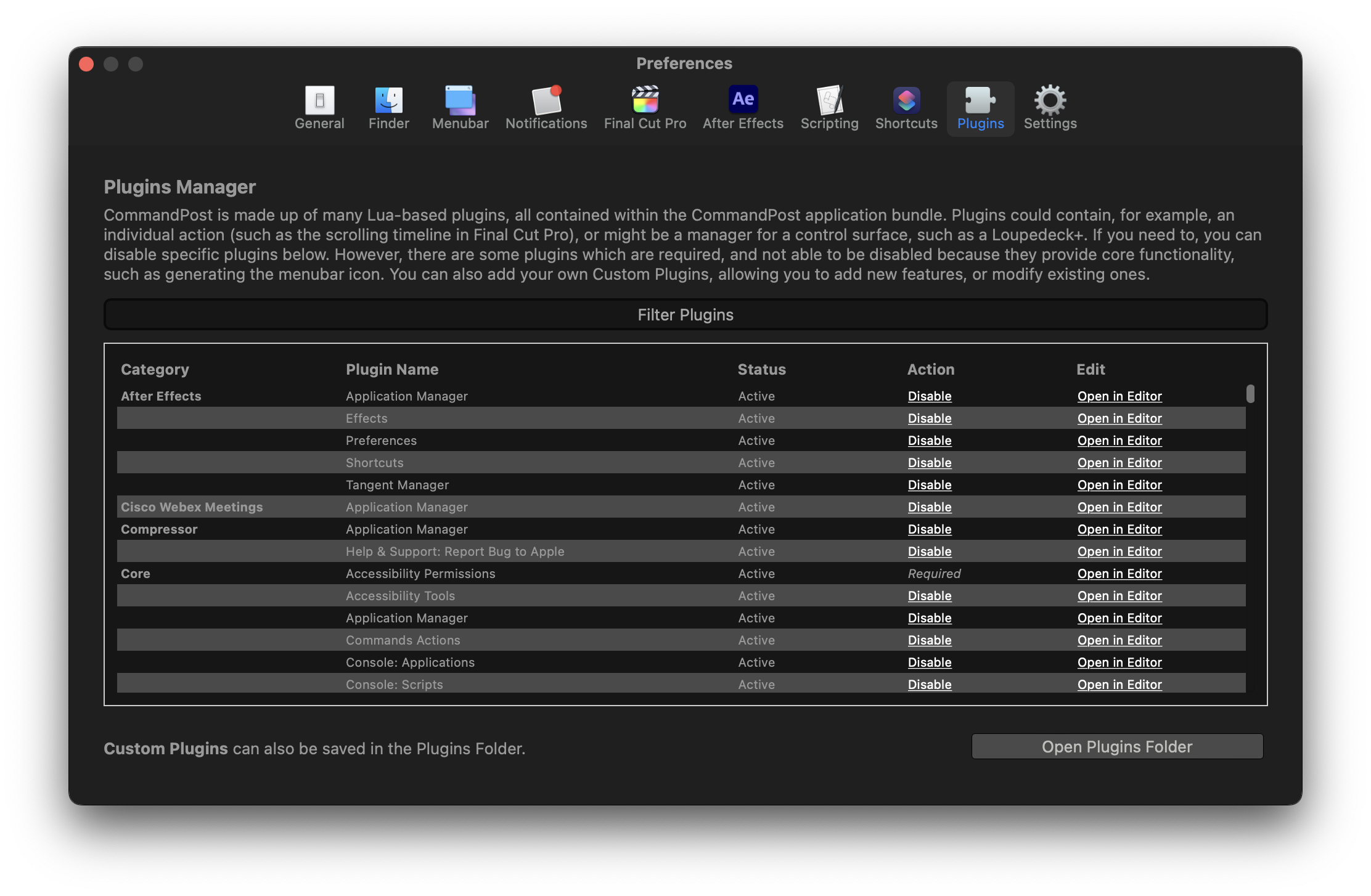The height and width of the screenshot is (896, 1371).
Task: Click the After Effects category row label
Action: pyautogui.click(x=161, y=396)
